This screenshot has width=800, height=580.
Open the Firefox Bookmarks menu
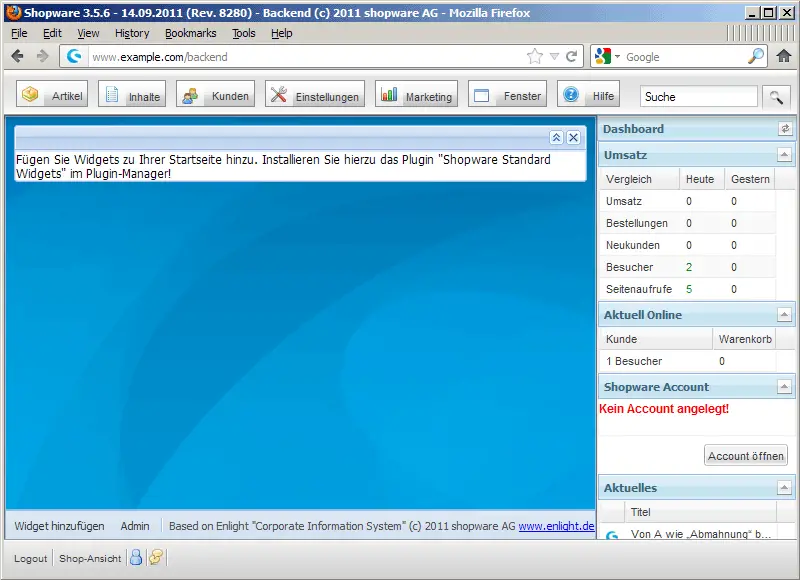click(190, 33)
